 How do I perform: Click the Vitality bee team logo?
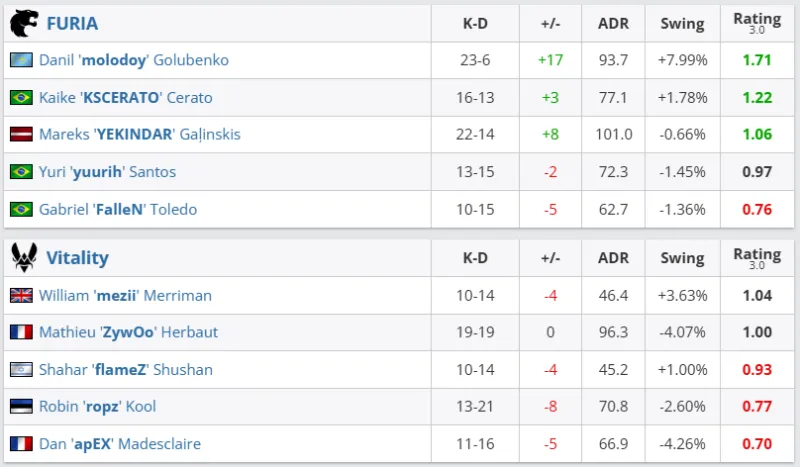23,258
